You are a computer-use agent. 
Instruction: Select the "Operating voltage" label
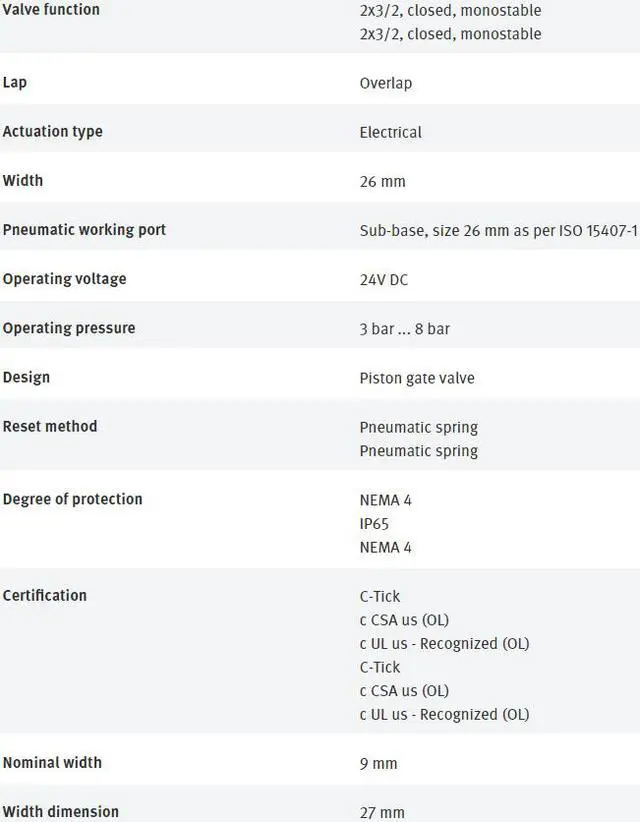click(x=64, y=278)
